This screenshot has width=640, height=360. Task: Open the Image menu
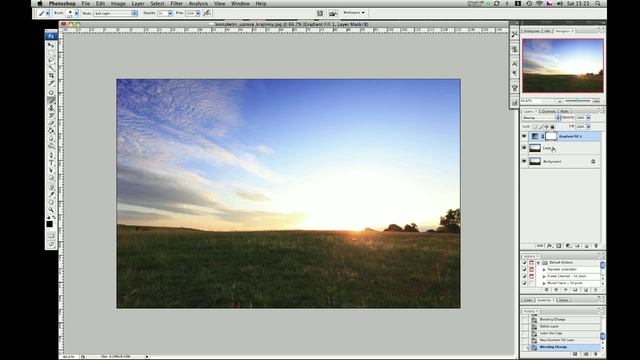click(118, 4)
